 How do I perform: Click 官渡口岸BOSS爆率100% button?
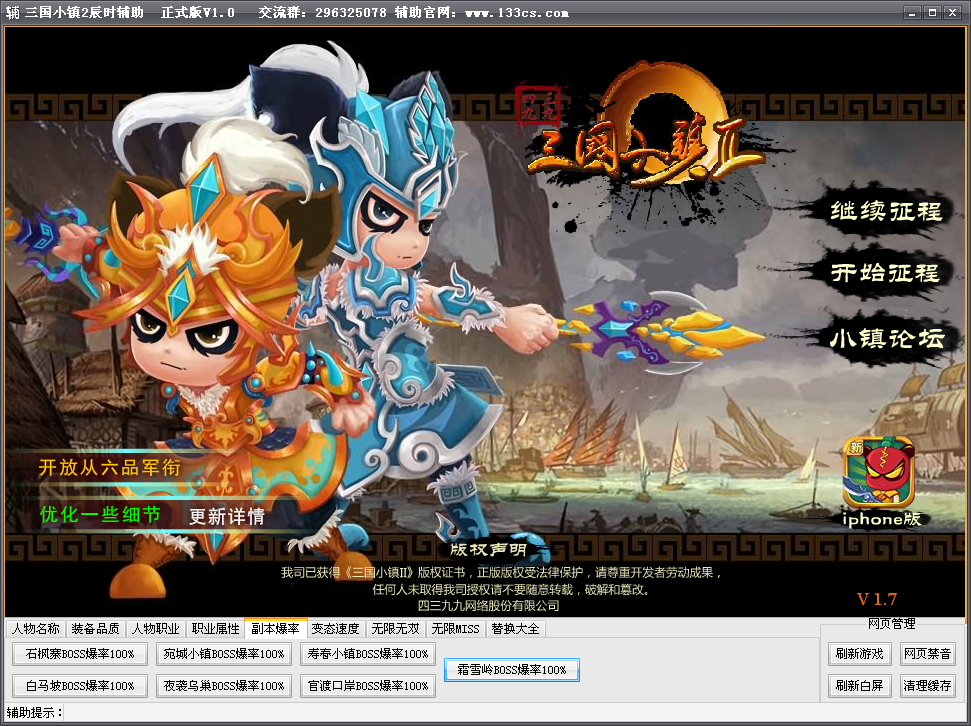point(367,686)
